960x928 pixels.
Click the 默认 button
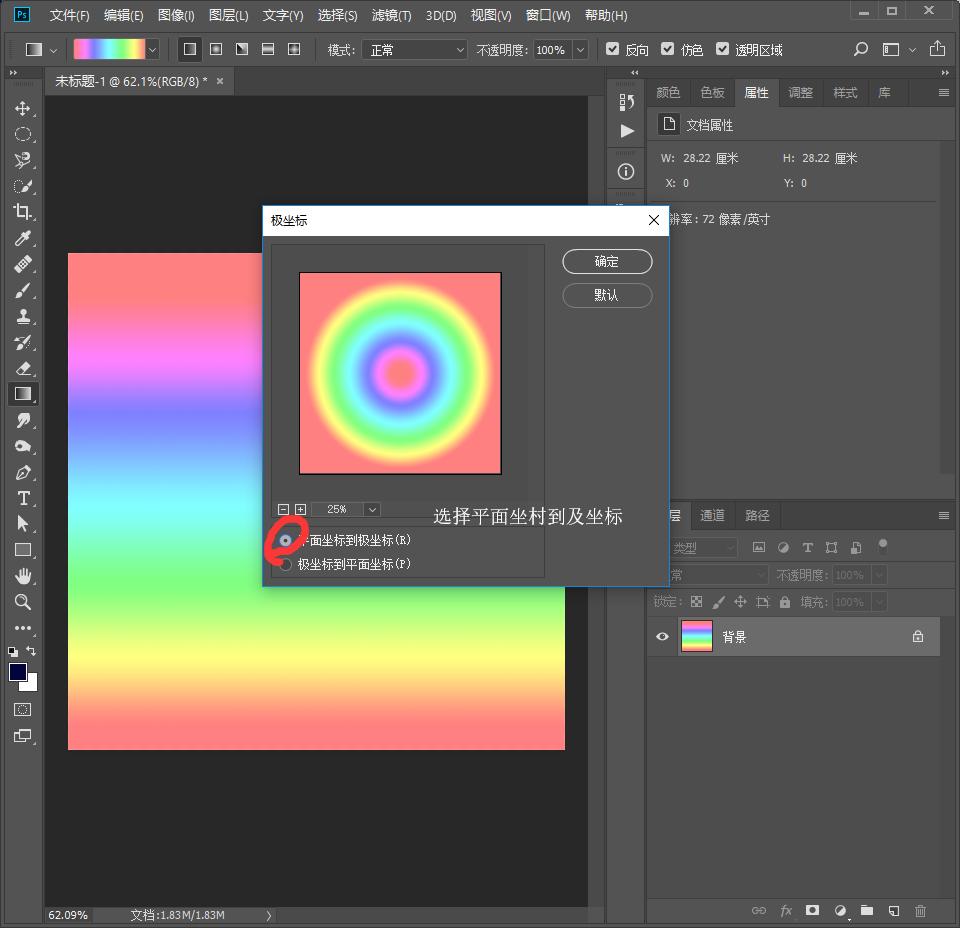[607, 295]
